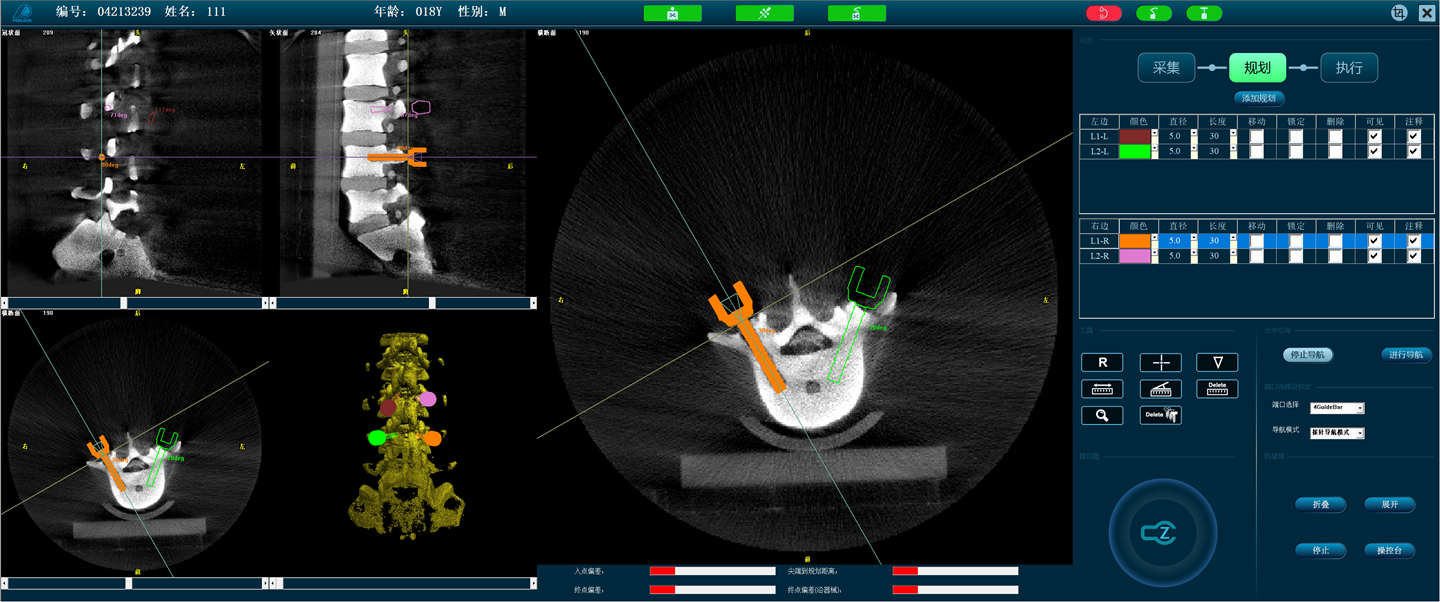Click the 添加规划 add plan button
Image resolution: width=1440 pixels, height=602 pixels.
[x=1257, y=98]
